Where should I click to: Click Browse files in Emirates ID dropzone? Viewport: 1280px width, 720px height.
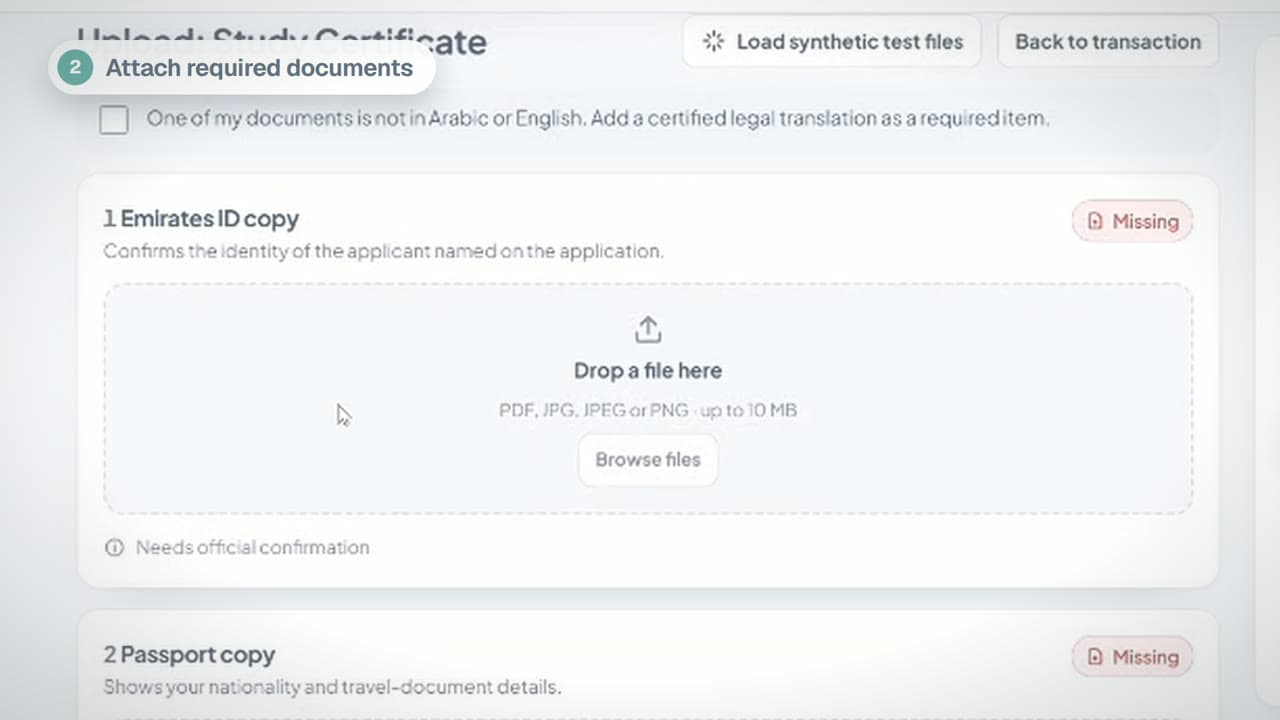(x=648, y=460)
